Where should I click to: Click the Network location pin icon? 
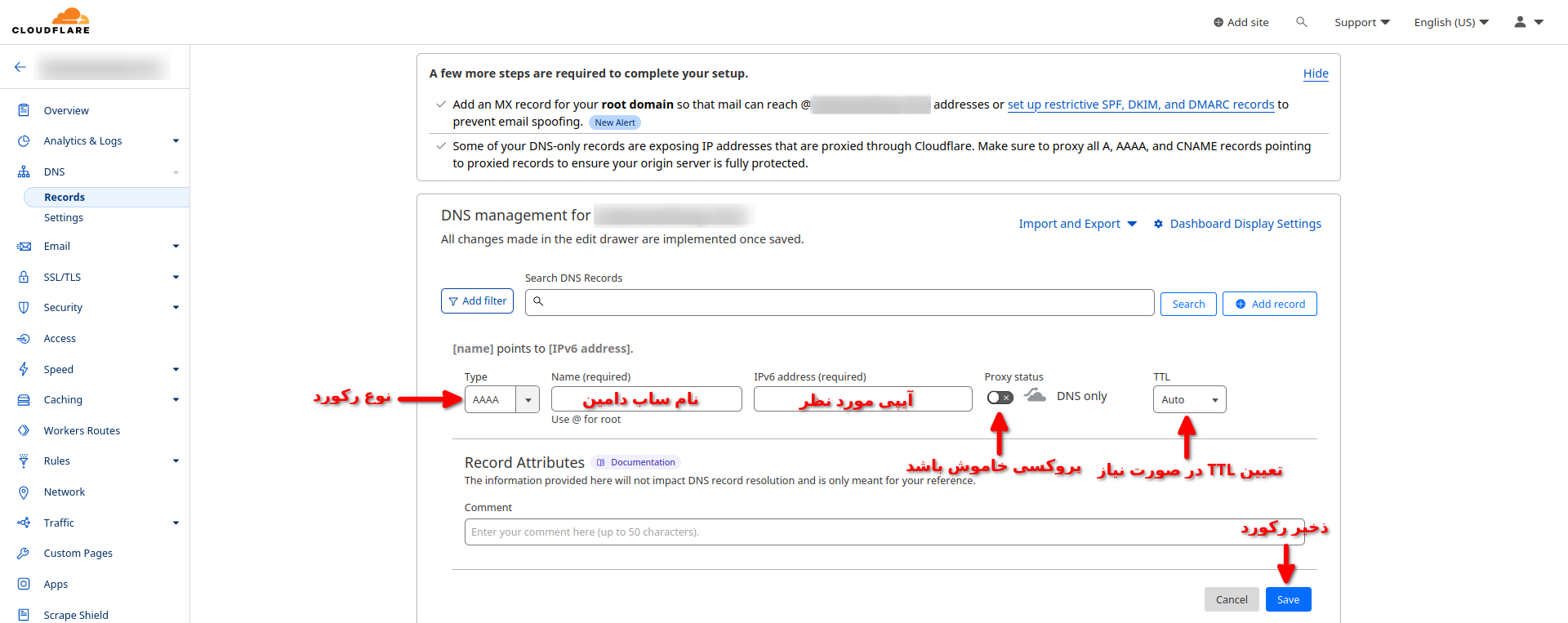click(x=24, y=492)
